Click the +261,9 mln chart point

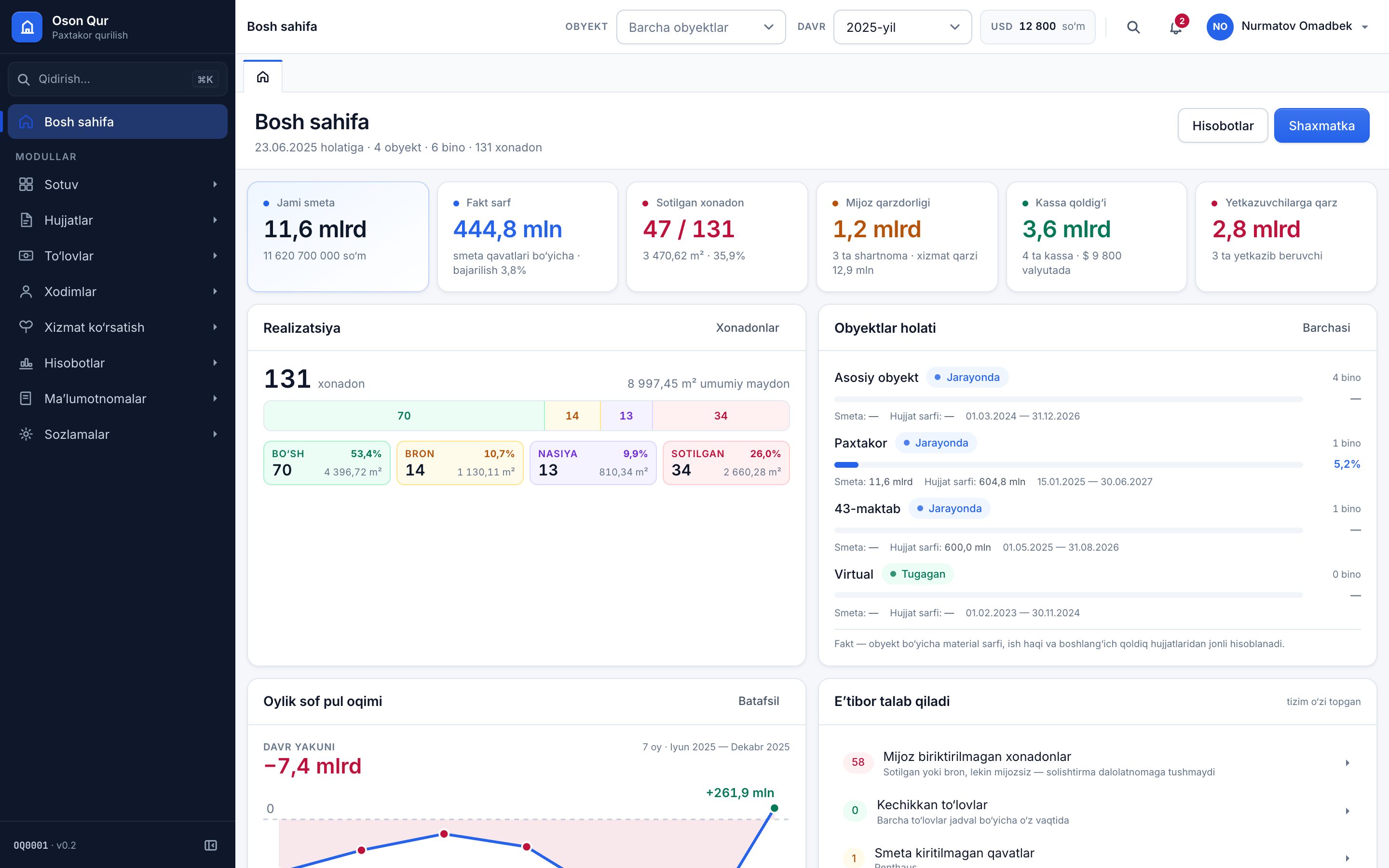coord(774,808)
